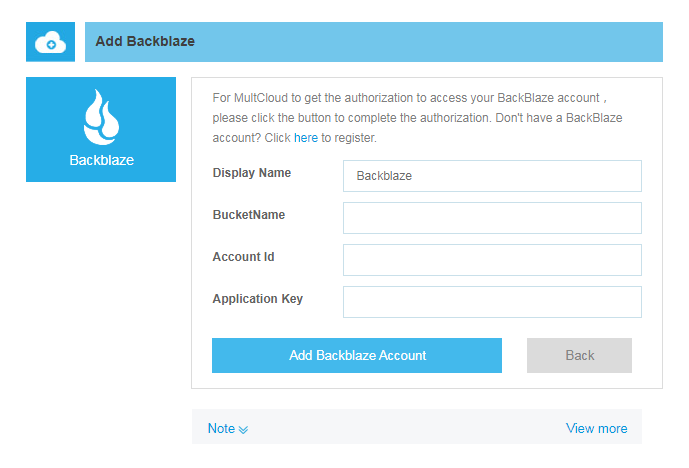689x468 pixels.
Task: Click the empty gray area of the Note bar
Action: [400, 428]
